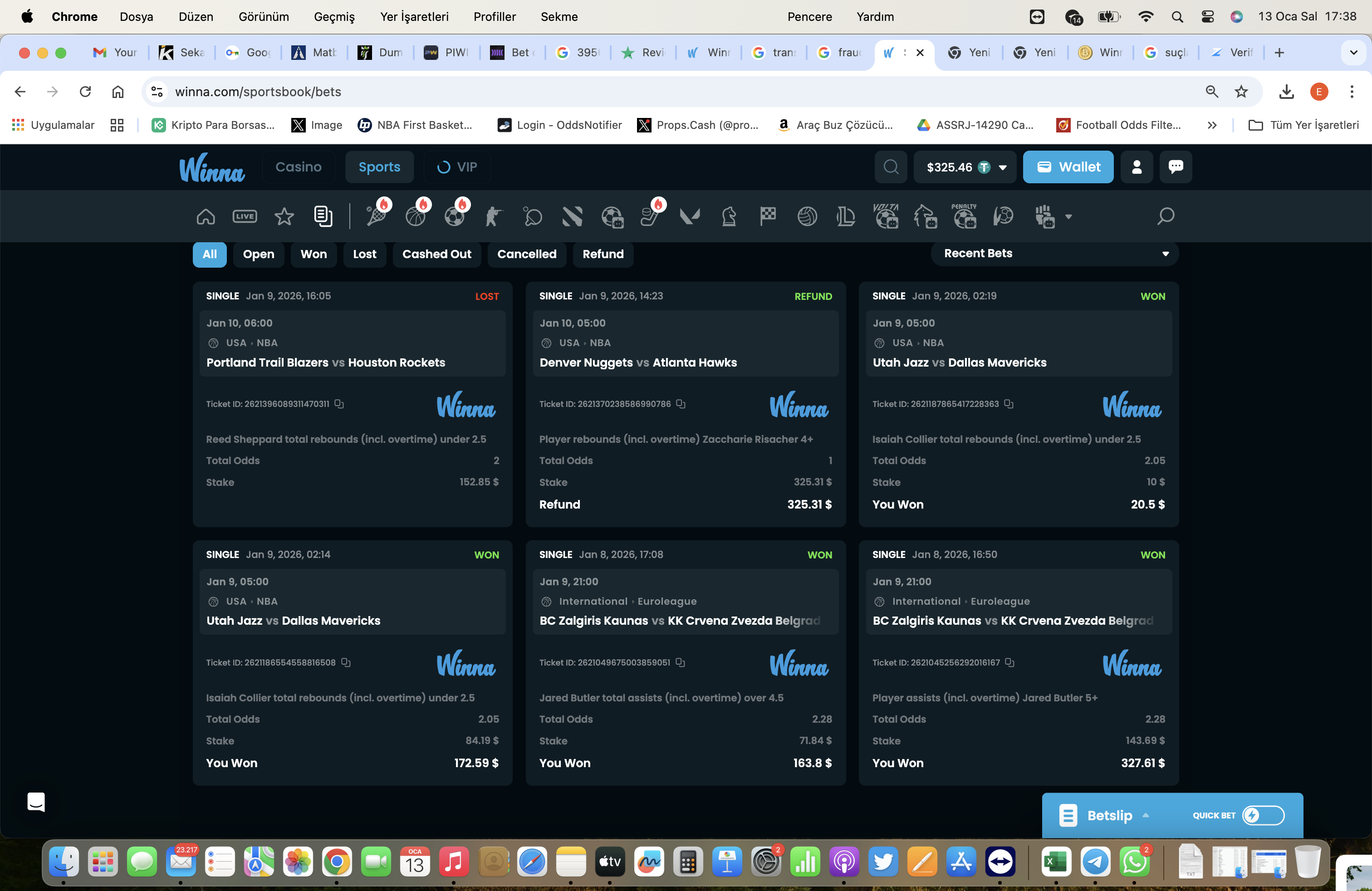Open Portland Trail Blazers vs Houston Rockets event
The width and height of the screenshot is (1372, 891).
click(326, 362)
